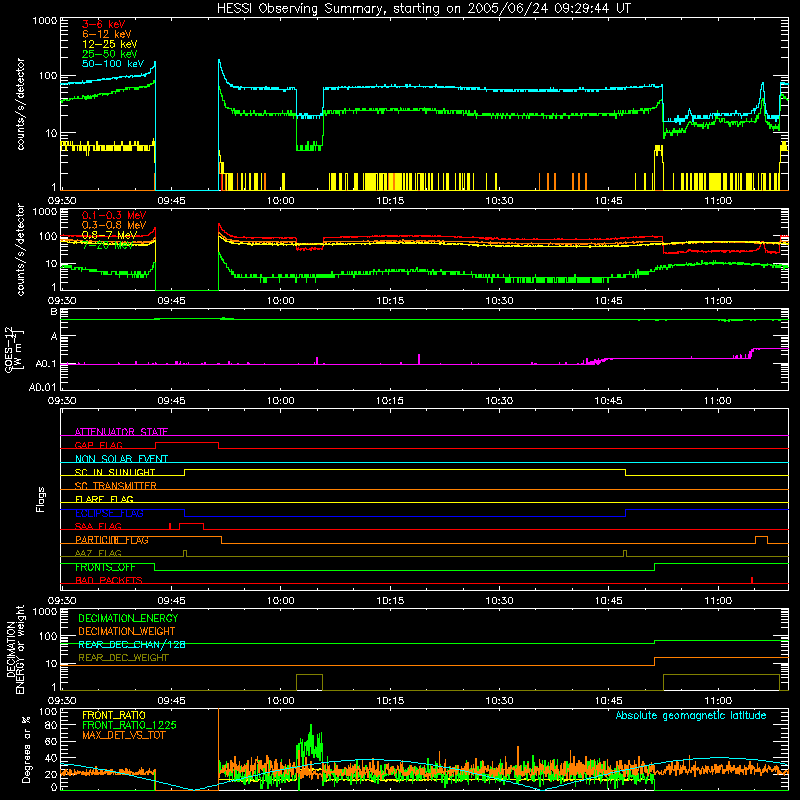
Task: Select the BAD_PACKETS flag label
Action: tap(108, 580)
